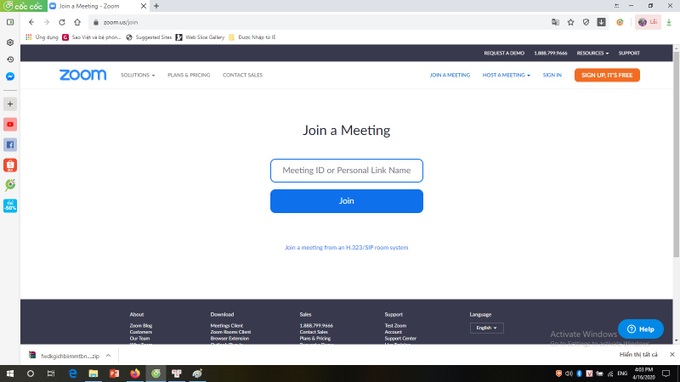Close the downloads bar

coord(672,355)
